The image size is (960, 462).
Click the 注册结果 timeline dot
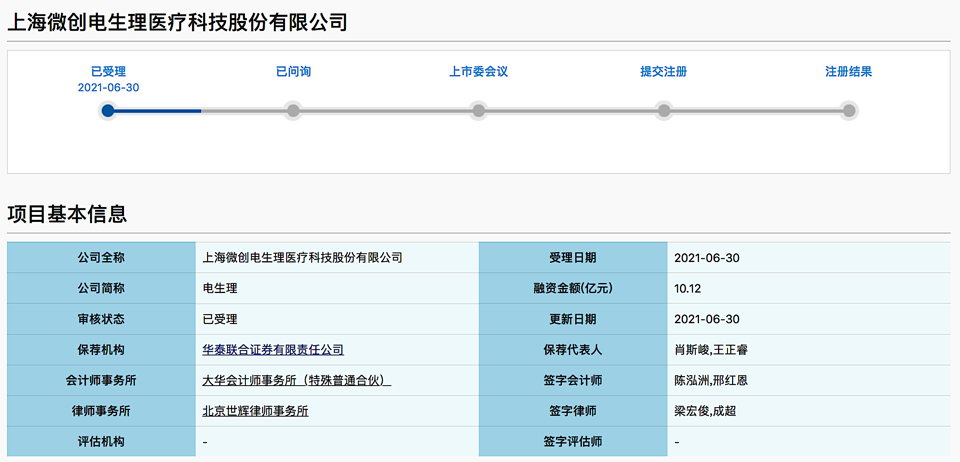[x=849, y=111]
